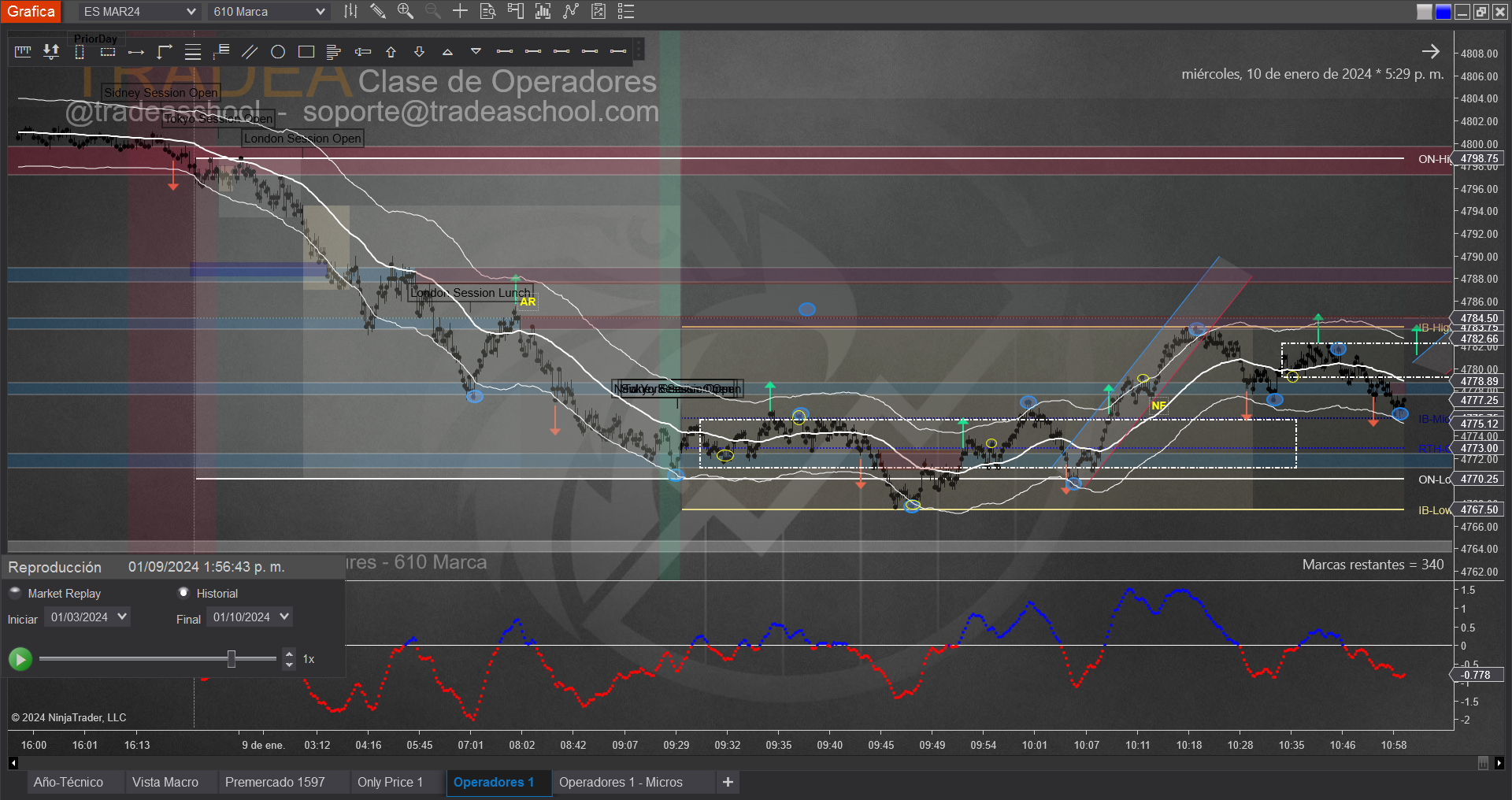
Task: Select the horizontal region highlight tool
Action: pos(108,52)
